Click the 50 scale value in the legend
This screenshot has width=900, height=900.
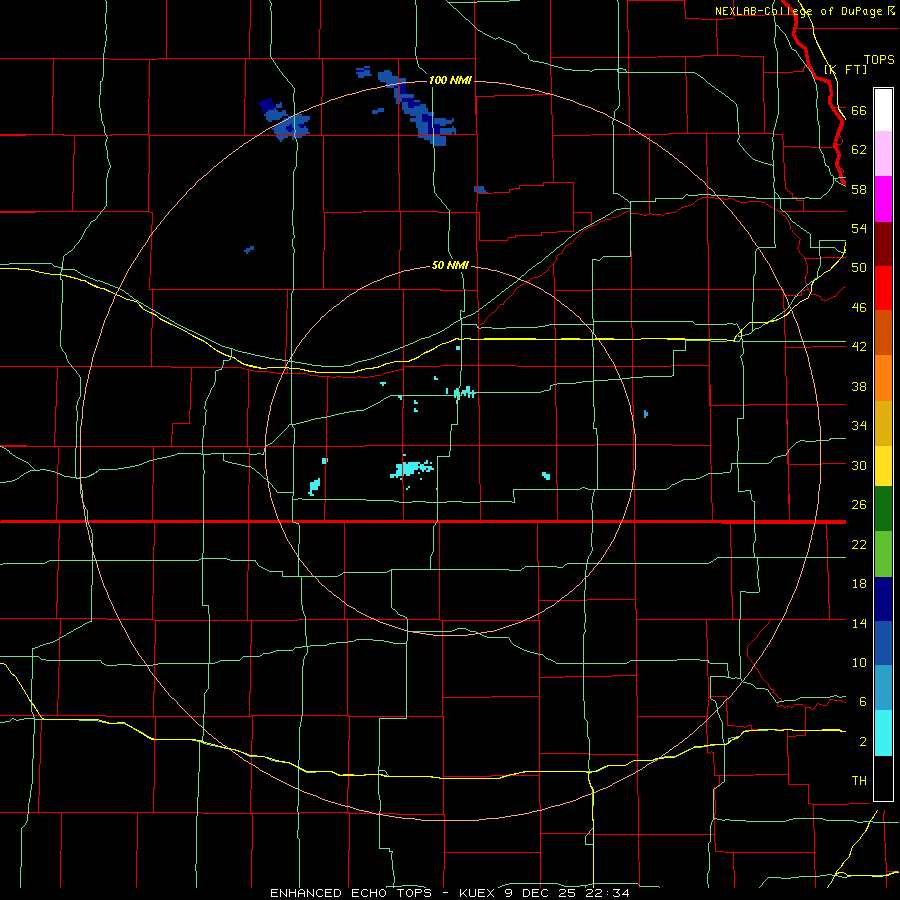(859, 268)
